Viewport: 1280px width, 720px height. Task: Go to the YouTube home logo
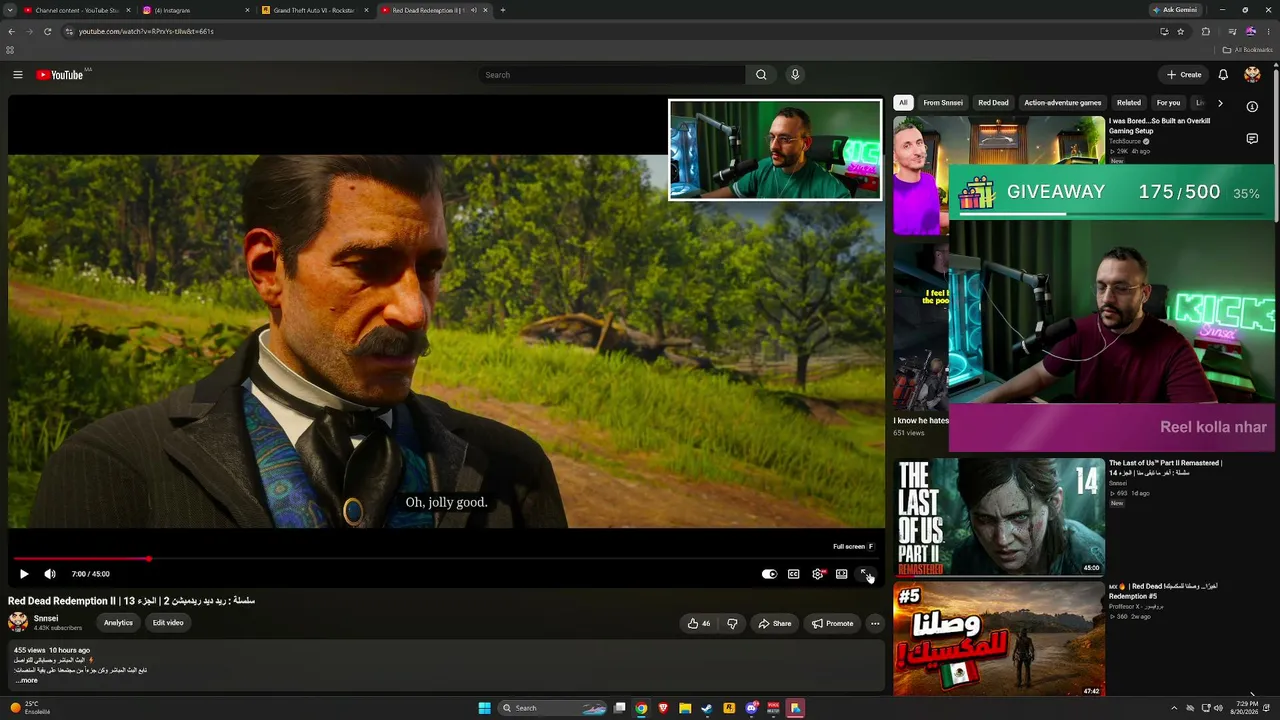tap(60, 75)
